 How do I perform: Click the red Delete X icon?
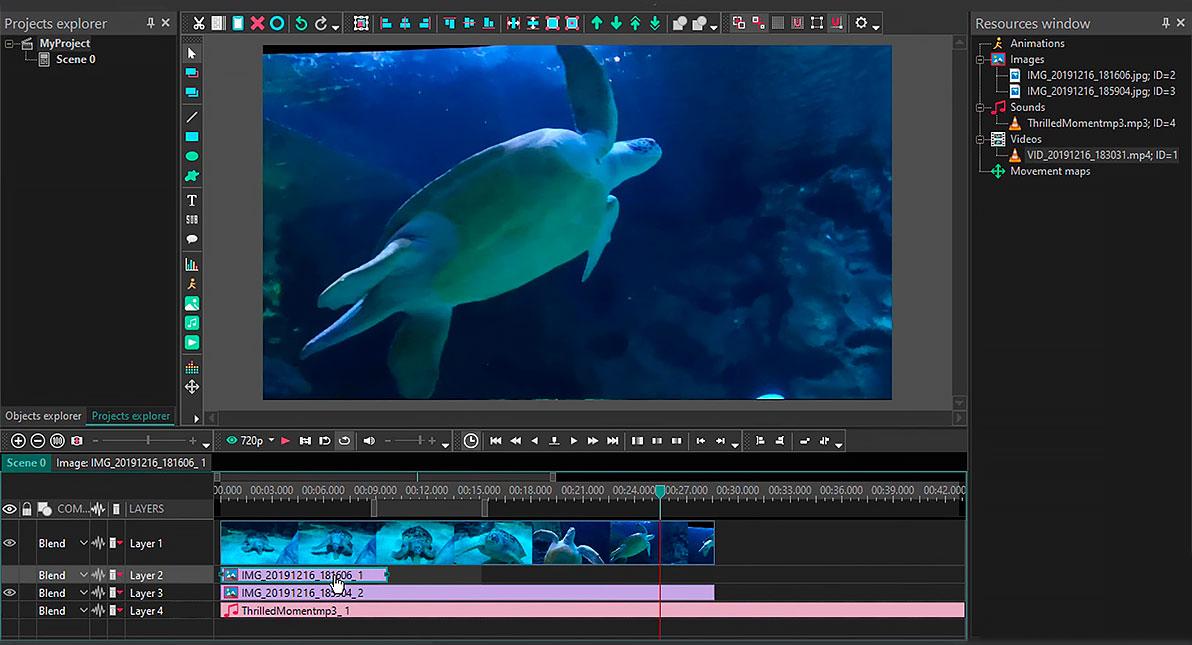pos(257,23)
